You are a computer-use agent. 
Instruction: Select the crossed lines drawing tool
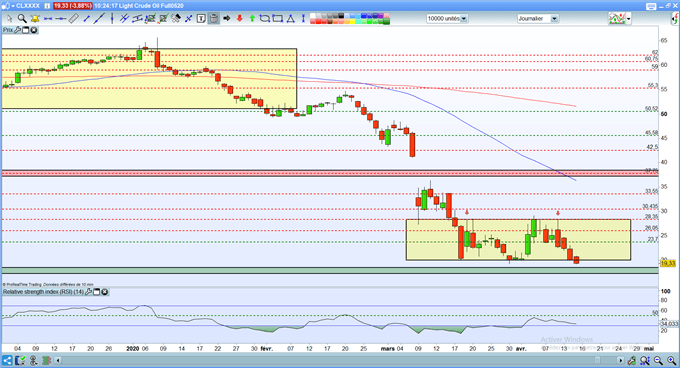click(124, 18)
